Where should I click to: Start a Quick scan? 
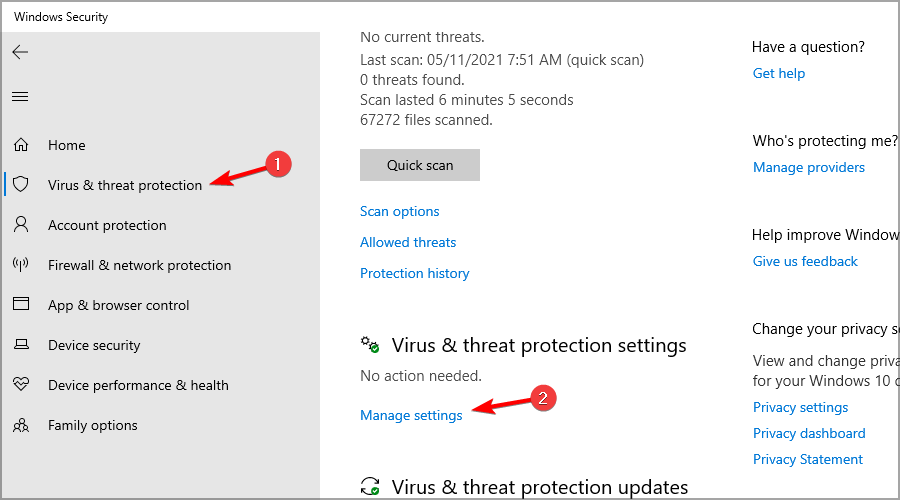point(419,165)
